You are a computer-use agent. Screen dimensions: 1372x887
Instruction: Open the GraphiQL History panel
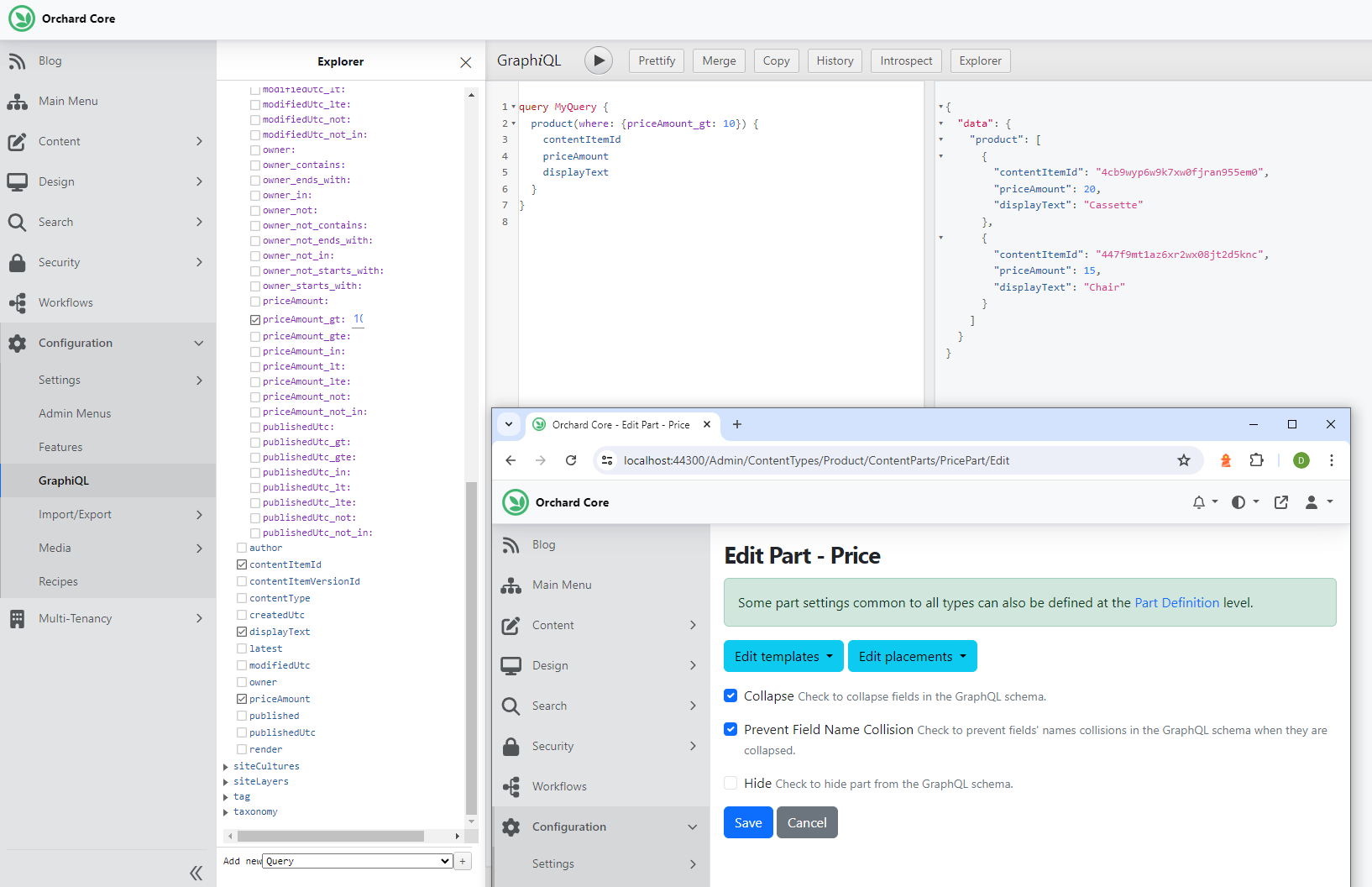click(x=835, y=60)
